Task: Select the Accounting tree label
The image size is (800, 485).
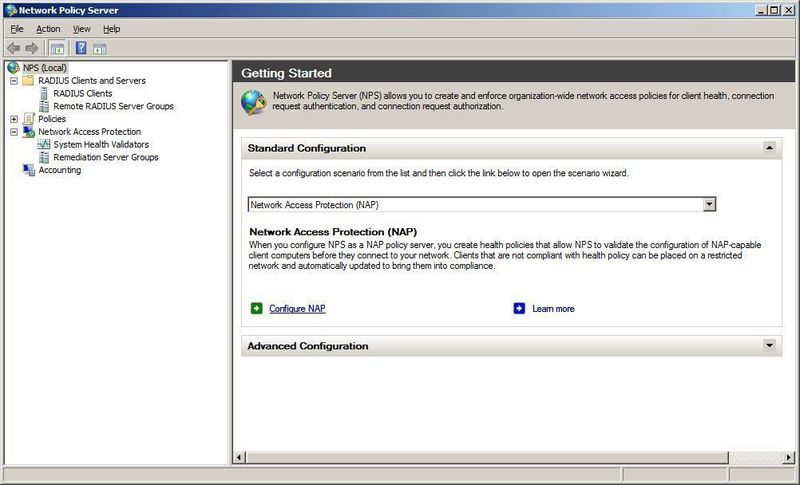Action: point(60,170)
